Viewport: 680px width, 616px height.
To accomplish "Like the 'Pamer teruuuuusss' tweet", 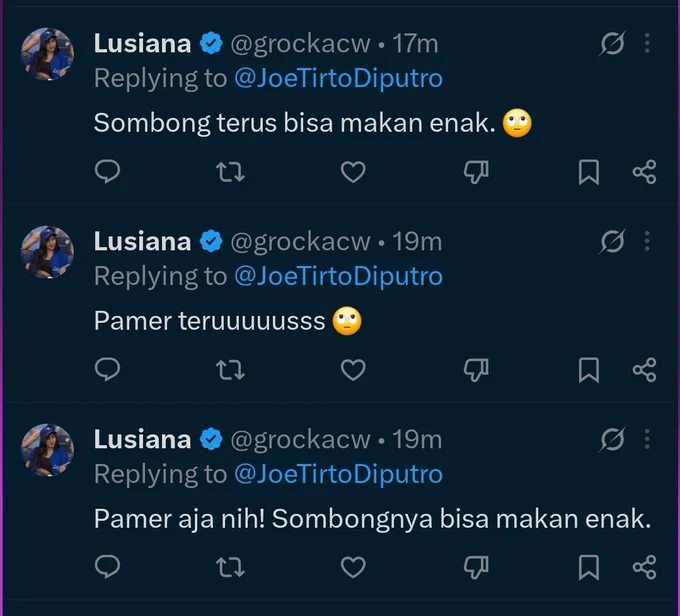I will [353, 370].
